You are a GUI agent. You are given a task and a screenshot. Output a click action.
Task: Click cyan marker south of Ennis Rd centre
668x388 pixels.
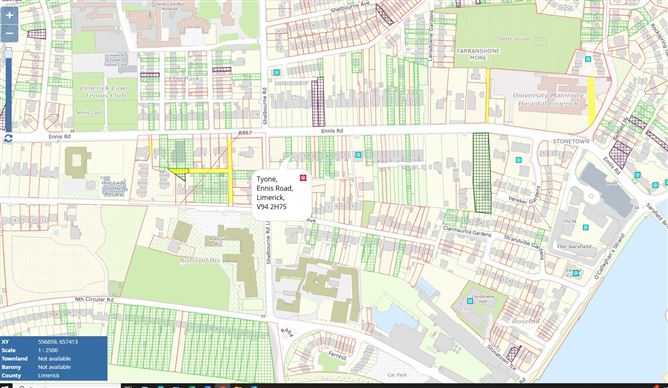point(358,155)
